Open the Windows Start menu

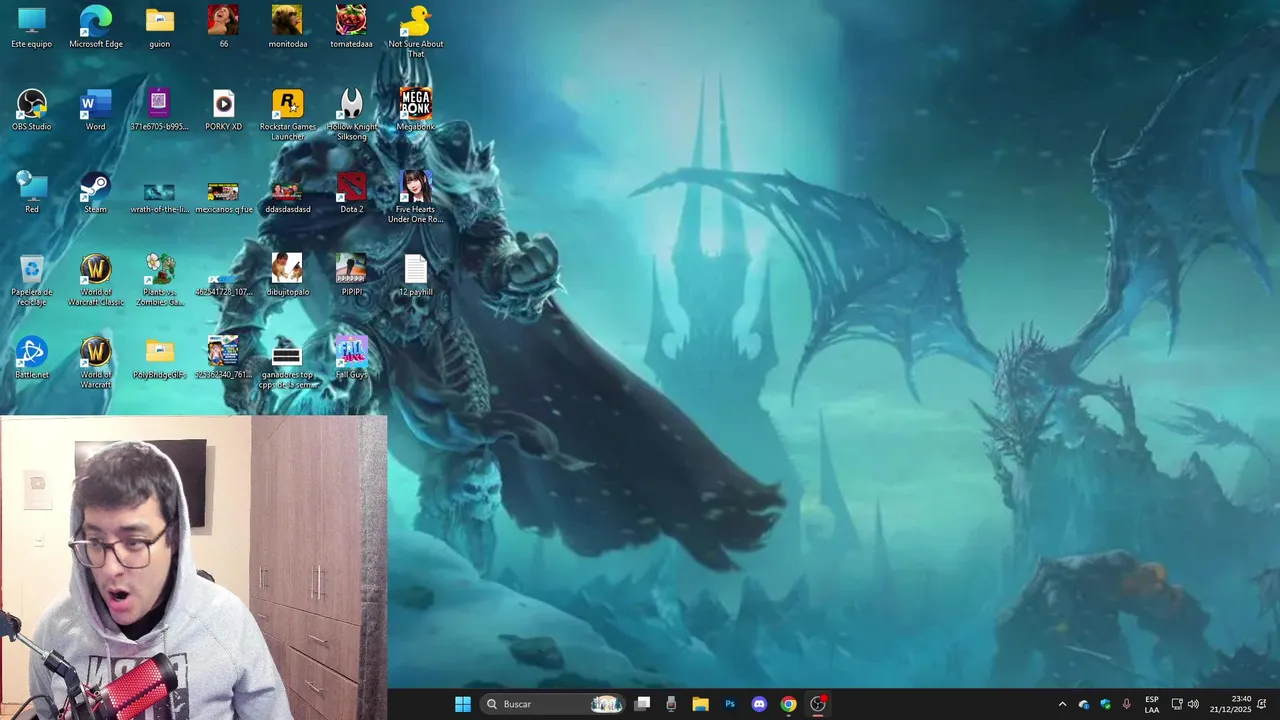point(463,704)
